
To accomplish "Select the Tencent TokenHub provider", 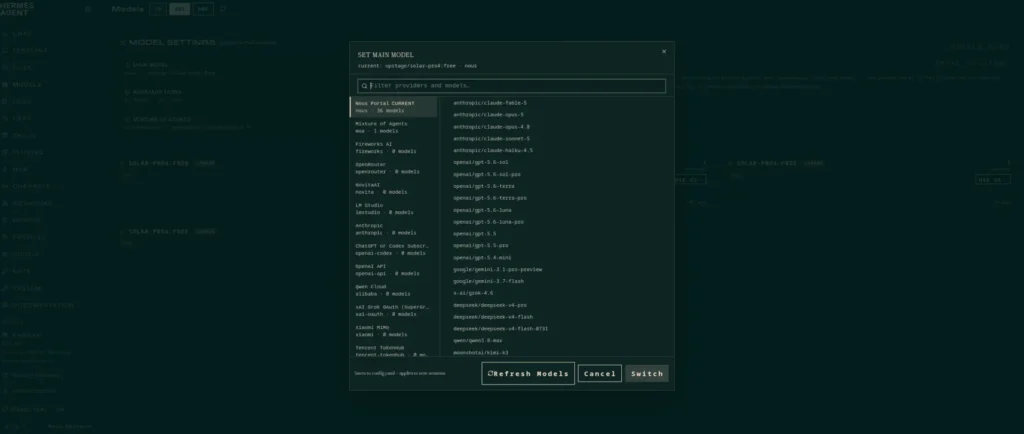I will click(393, 350).
